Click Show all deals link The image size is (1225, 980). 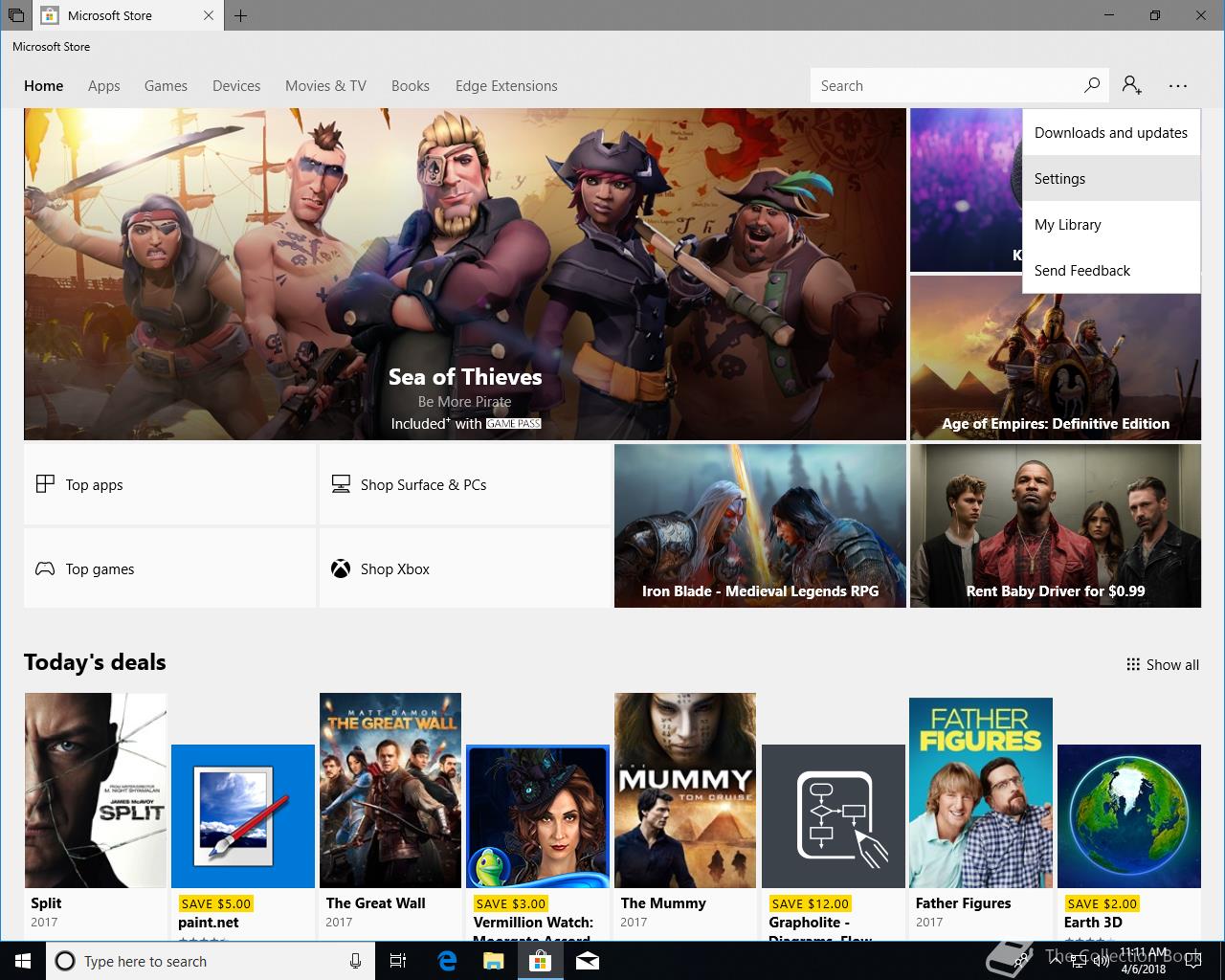[x=1163, y=664]
